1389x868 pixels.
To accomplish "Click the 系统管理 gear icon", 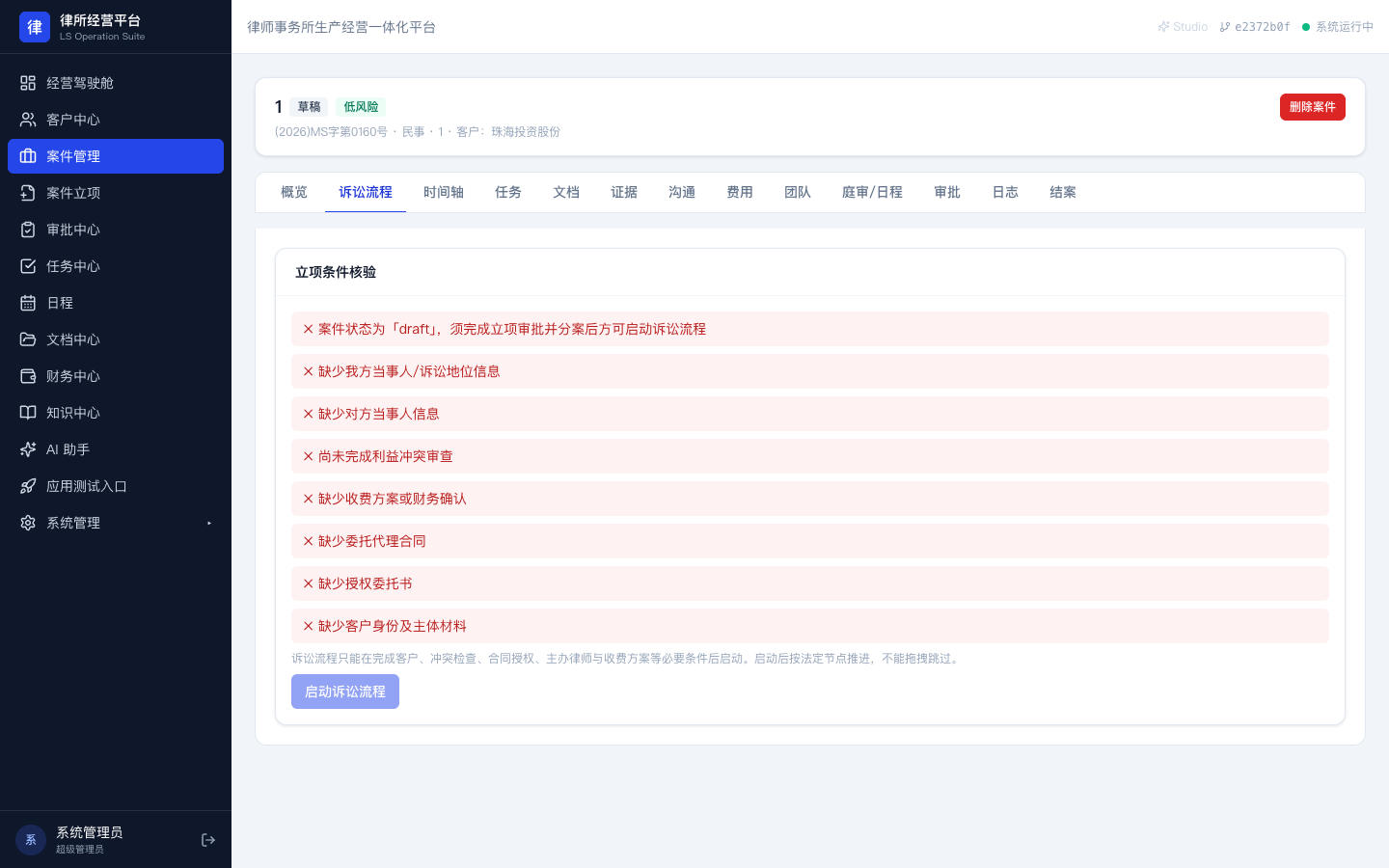I will 28,523.
